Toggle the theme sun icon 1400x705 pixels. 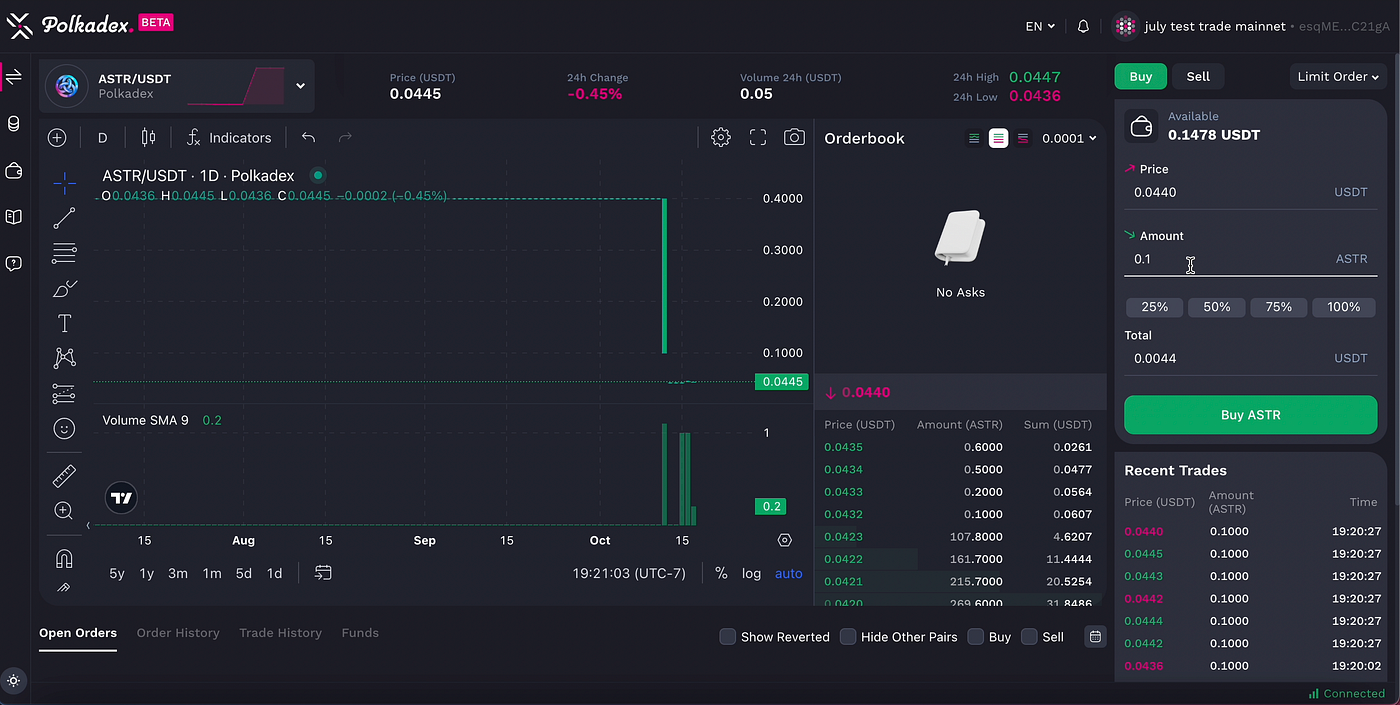point(13,680)
